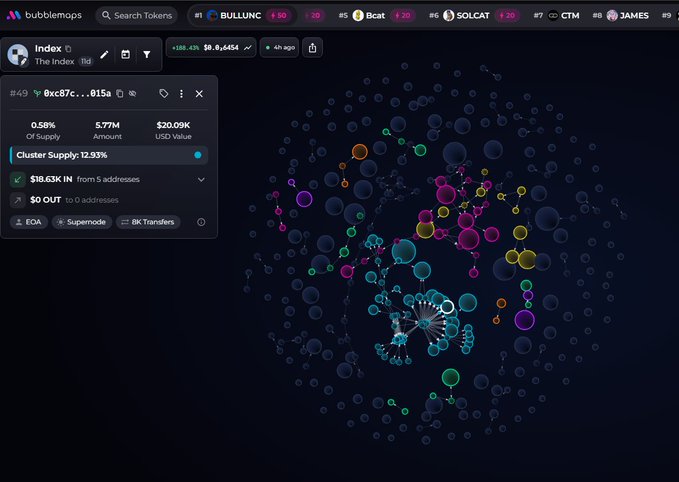The height and width of the screenshot is (482, 679).
Task: Click the outgoing transfers arrow icon
Action: click(x=18, y=200)
